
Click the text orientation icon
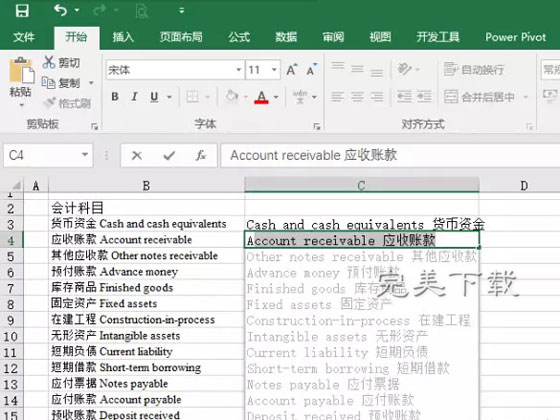tap(405, 68)
